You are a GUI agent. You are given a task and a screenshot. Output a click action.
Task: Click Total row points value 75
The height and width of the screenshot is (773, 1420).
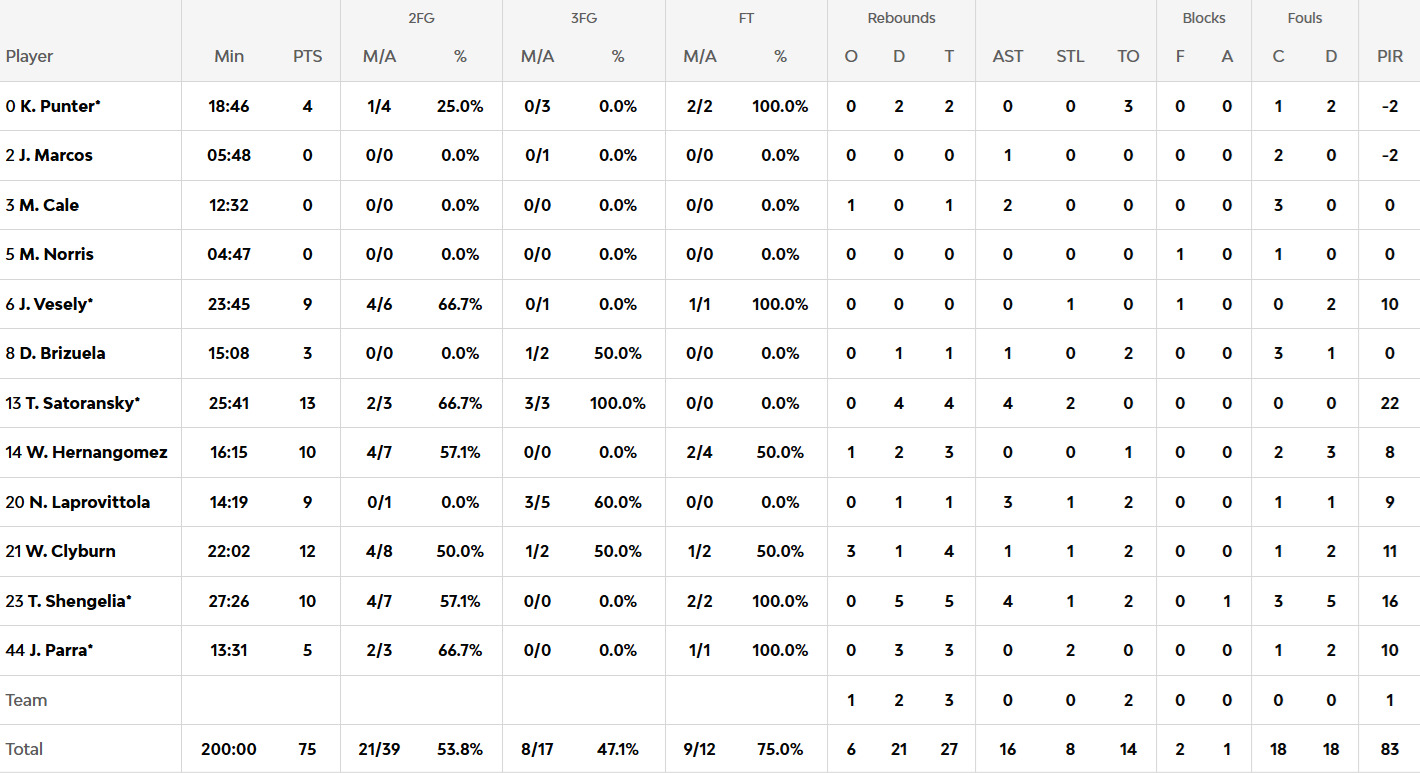click(x=307, y=749)
